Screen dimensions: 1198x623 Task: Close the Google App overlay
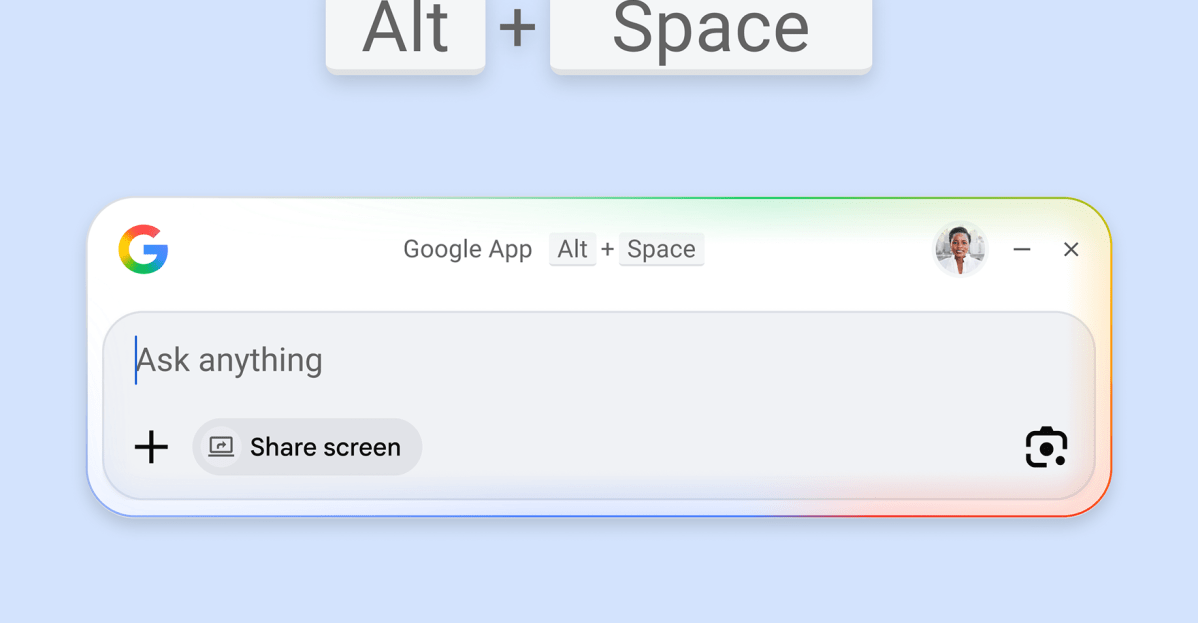(x=1071, y=249)
